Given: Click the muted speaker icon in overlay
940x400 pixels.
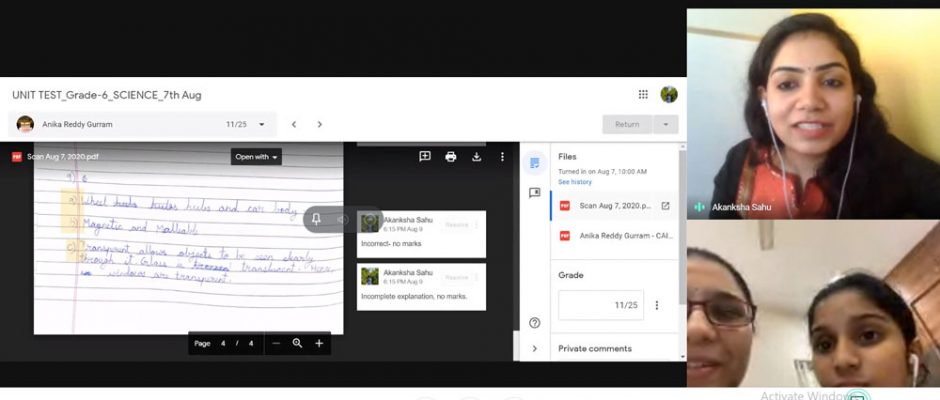Looking at the screenshot, I should point(342,219).
